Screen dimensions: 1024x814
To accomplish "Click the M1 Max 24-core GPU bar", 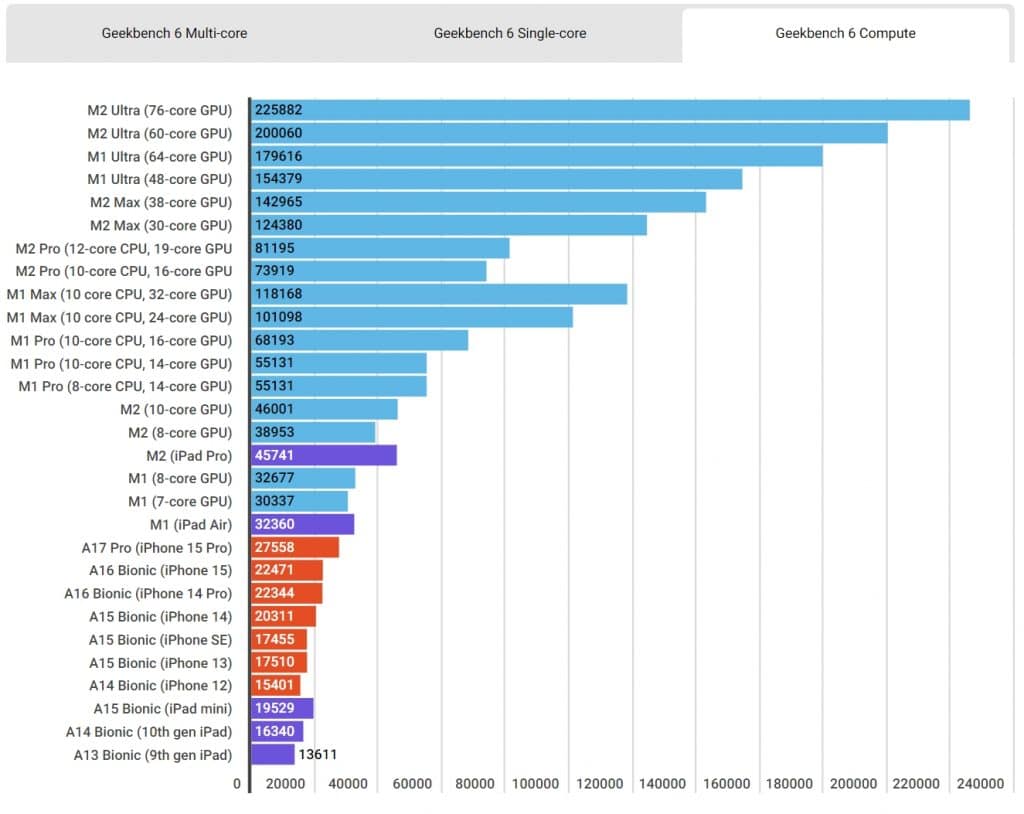I will (x=411, y=317).
